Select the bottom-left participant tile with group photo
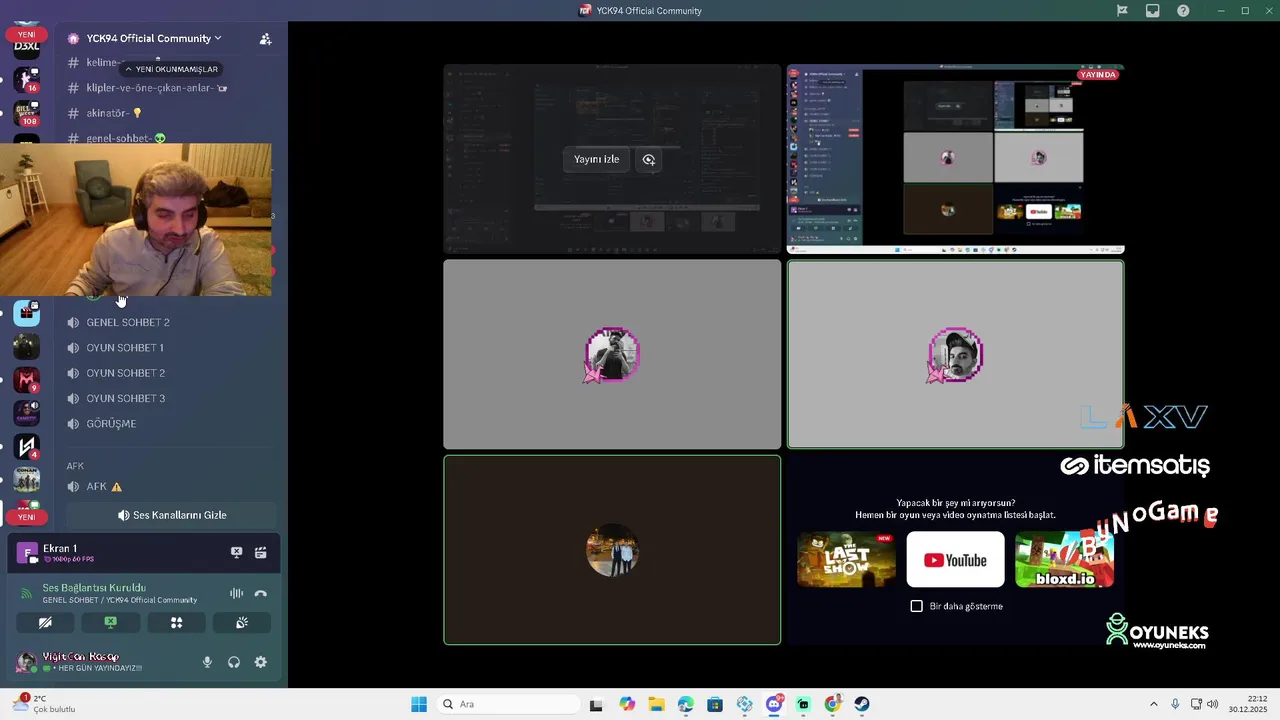 (x=612, y=550)
